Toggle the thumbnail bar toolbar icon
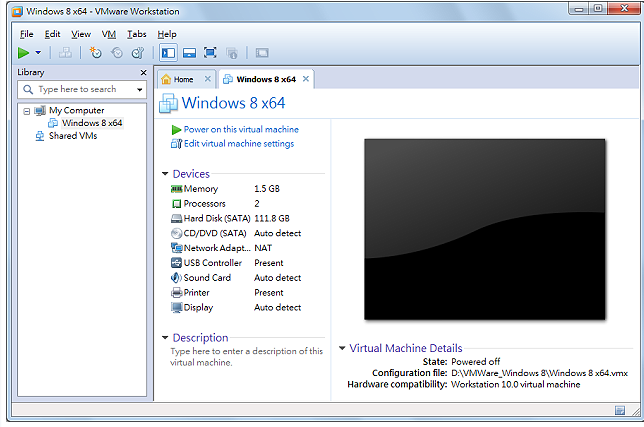 pyautogui.click(x=189, y=53)
